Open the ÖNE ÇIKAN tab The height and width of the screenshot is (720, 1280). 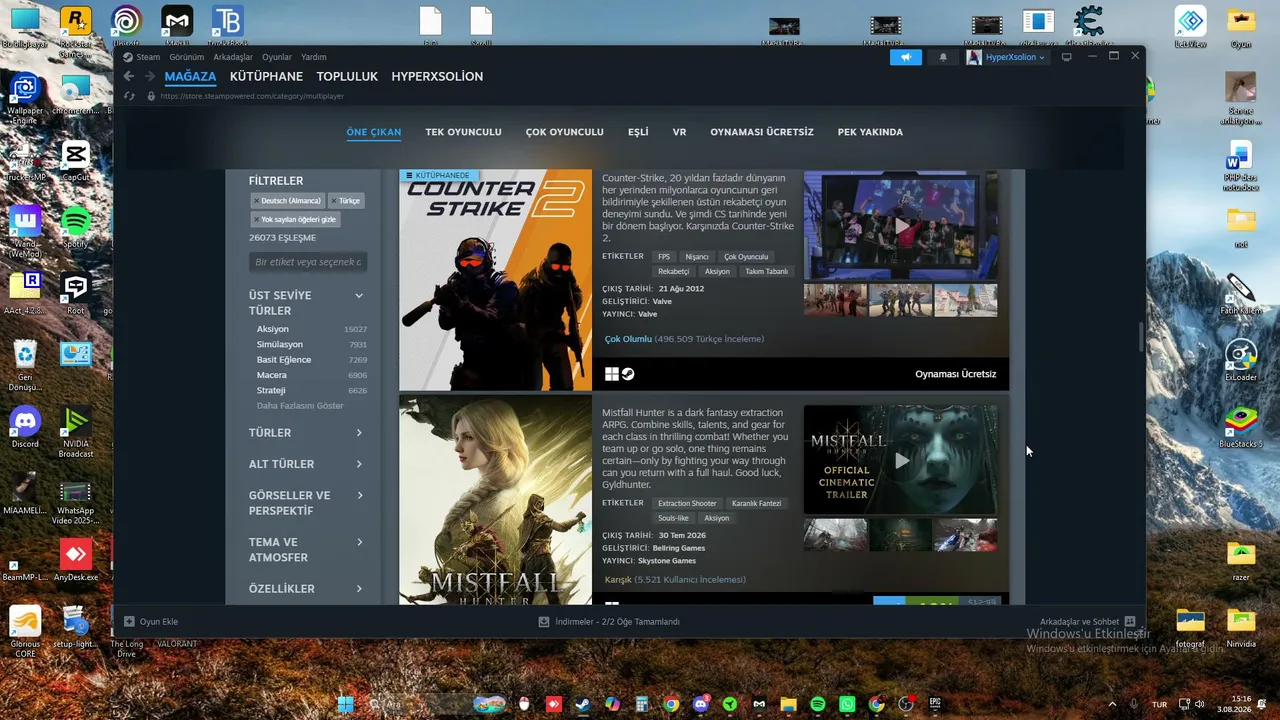374,132
